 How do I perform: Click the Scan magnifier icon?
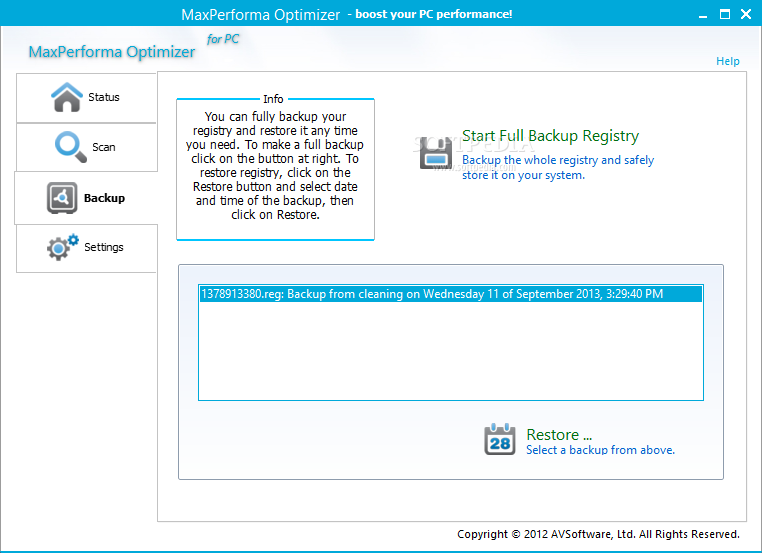point(70,147)
